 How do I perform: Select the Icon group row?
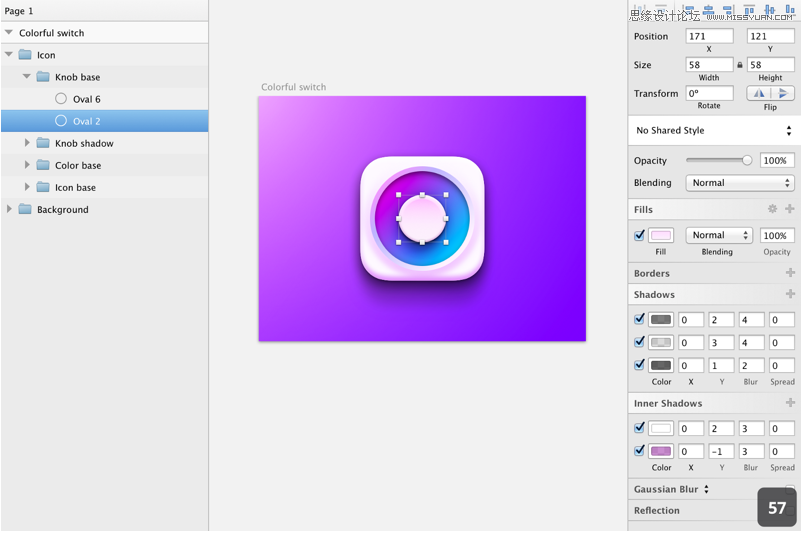[104, 55]
